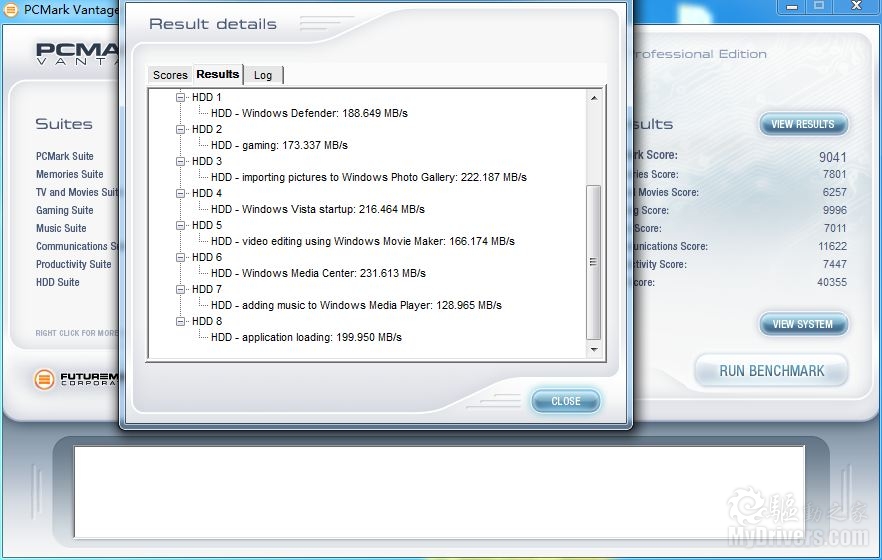This screenshot has width=882, height=560.
Task: Select Memories Suite in the Suites list
Action: 70,174
